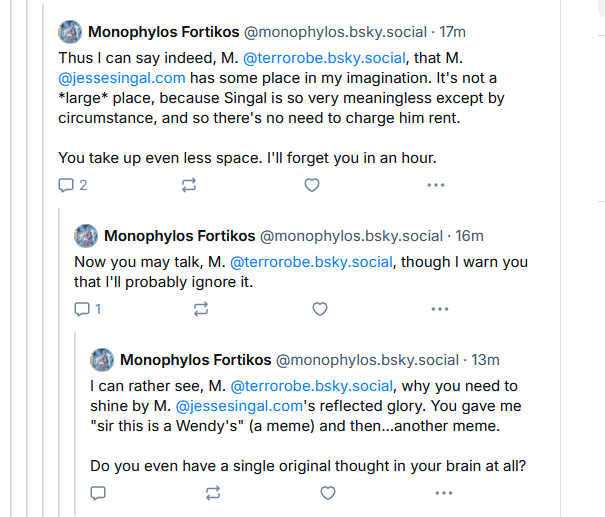Open @jessesingal.com mention in first post
Image resolution: width=605 pixels, height=517 pixels.
(122, 78)
